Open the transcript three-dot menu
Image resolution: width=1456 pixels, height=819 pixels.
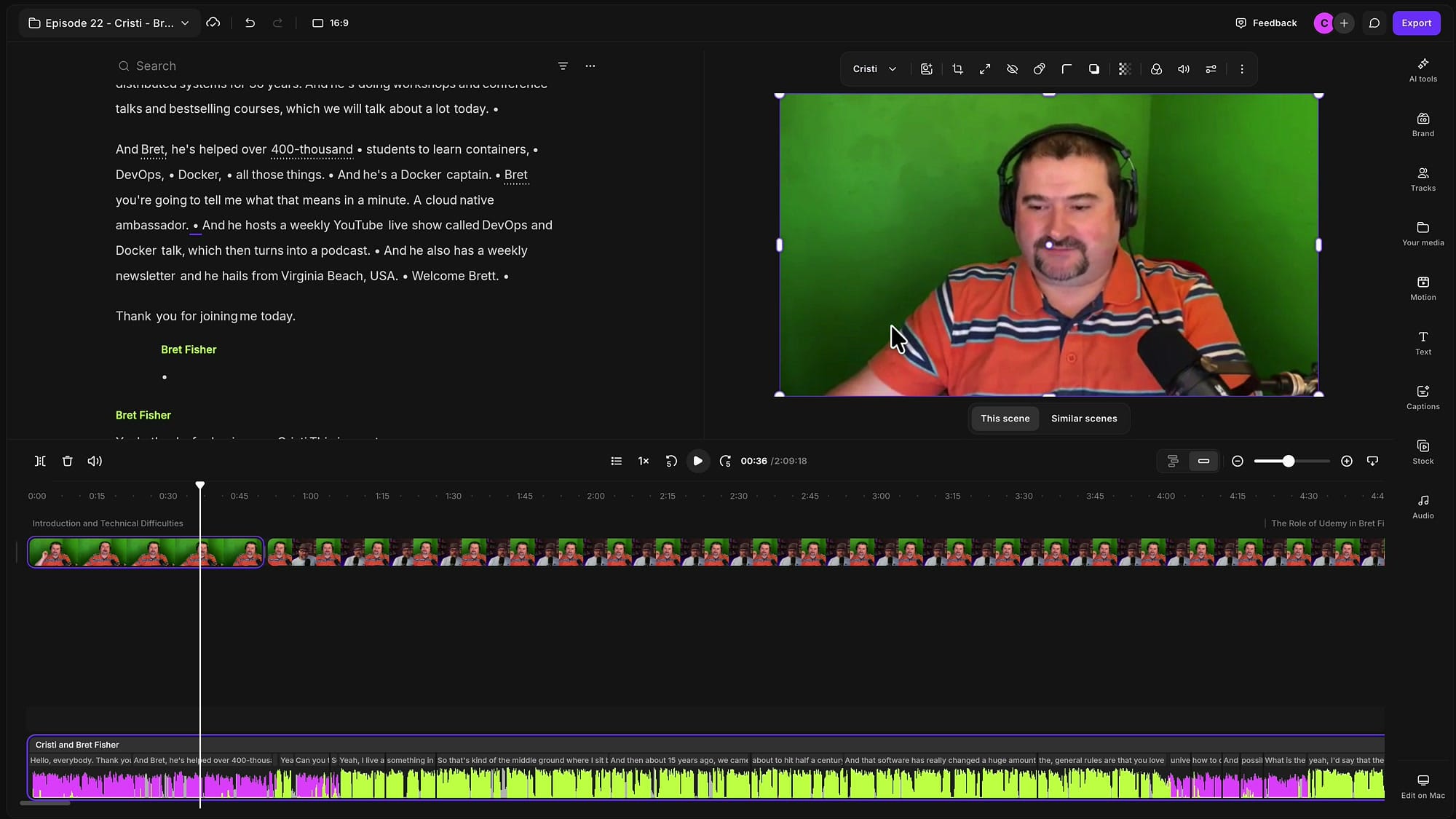[x=590, y=66]
